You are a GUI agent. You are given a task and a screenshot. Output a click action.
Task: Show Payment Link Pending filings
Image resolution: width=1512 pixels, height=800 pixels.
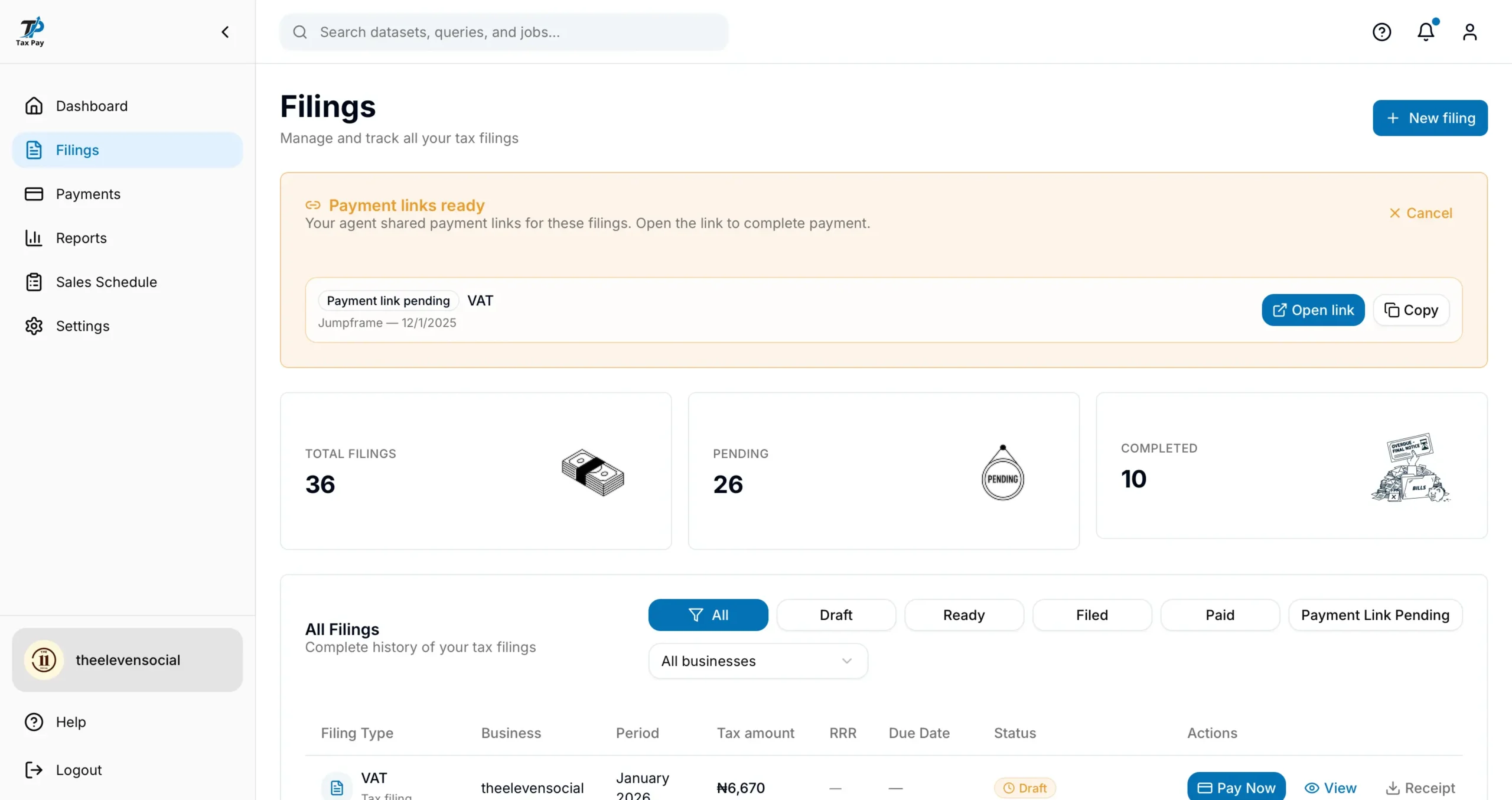coord(1375,615)
